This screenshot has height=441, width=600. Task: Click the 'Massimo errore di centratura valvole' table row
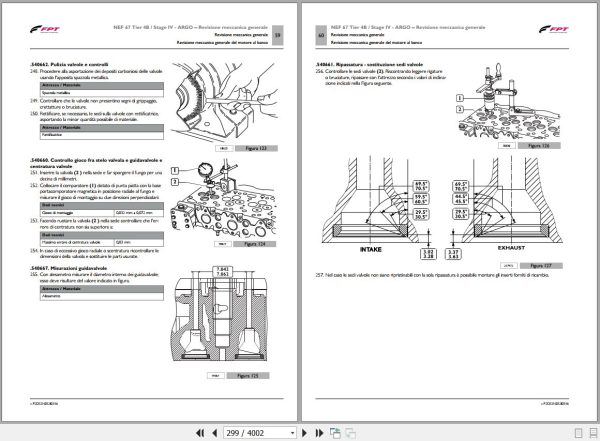(102, 242)
